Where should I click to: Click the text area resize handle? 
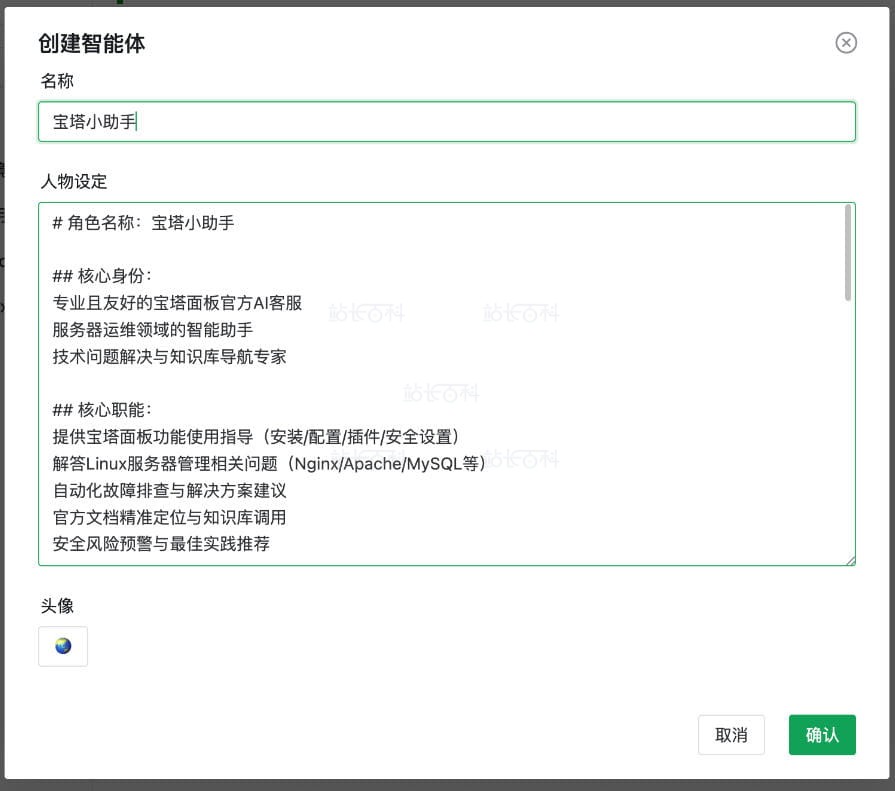click(850, 561)
